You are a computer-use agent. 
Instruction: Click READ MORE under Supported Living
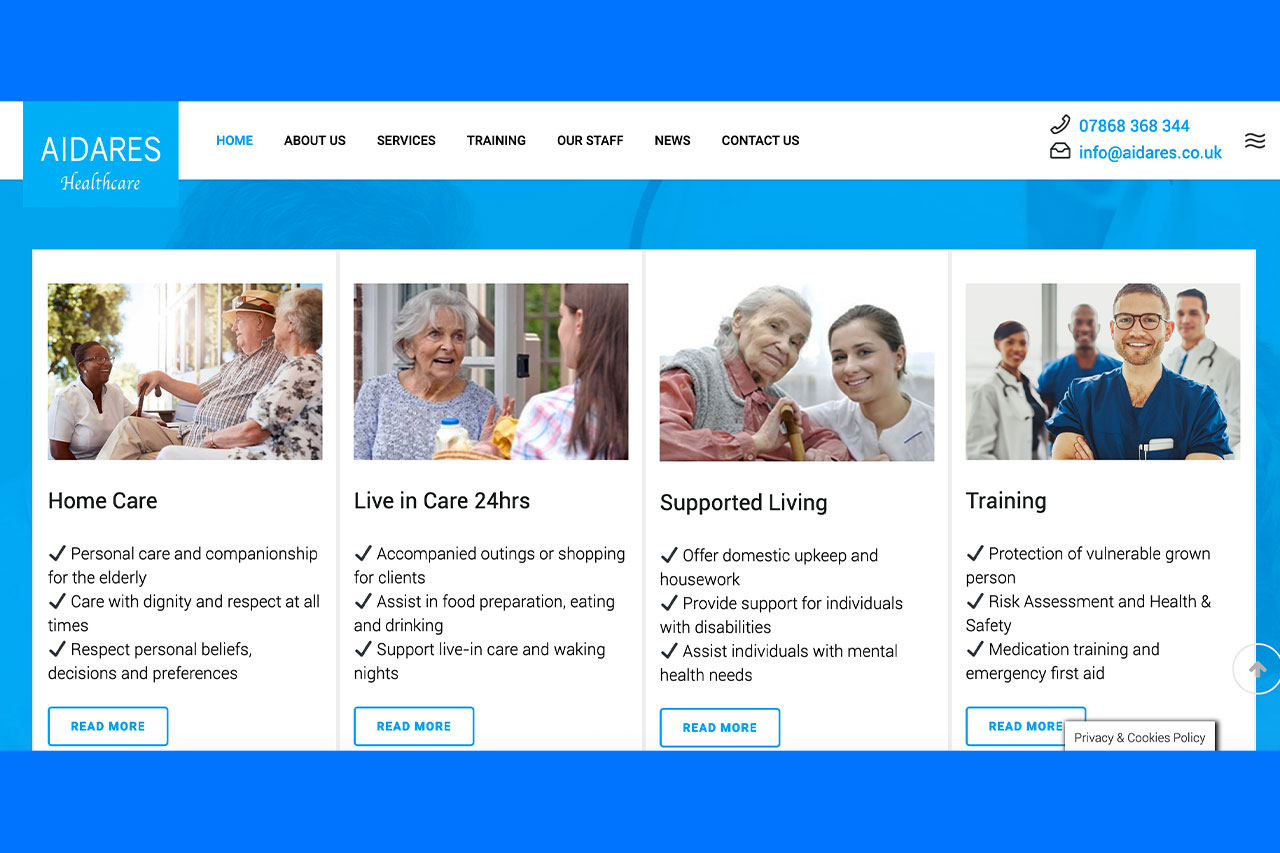pos(720,728)
